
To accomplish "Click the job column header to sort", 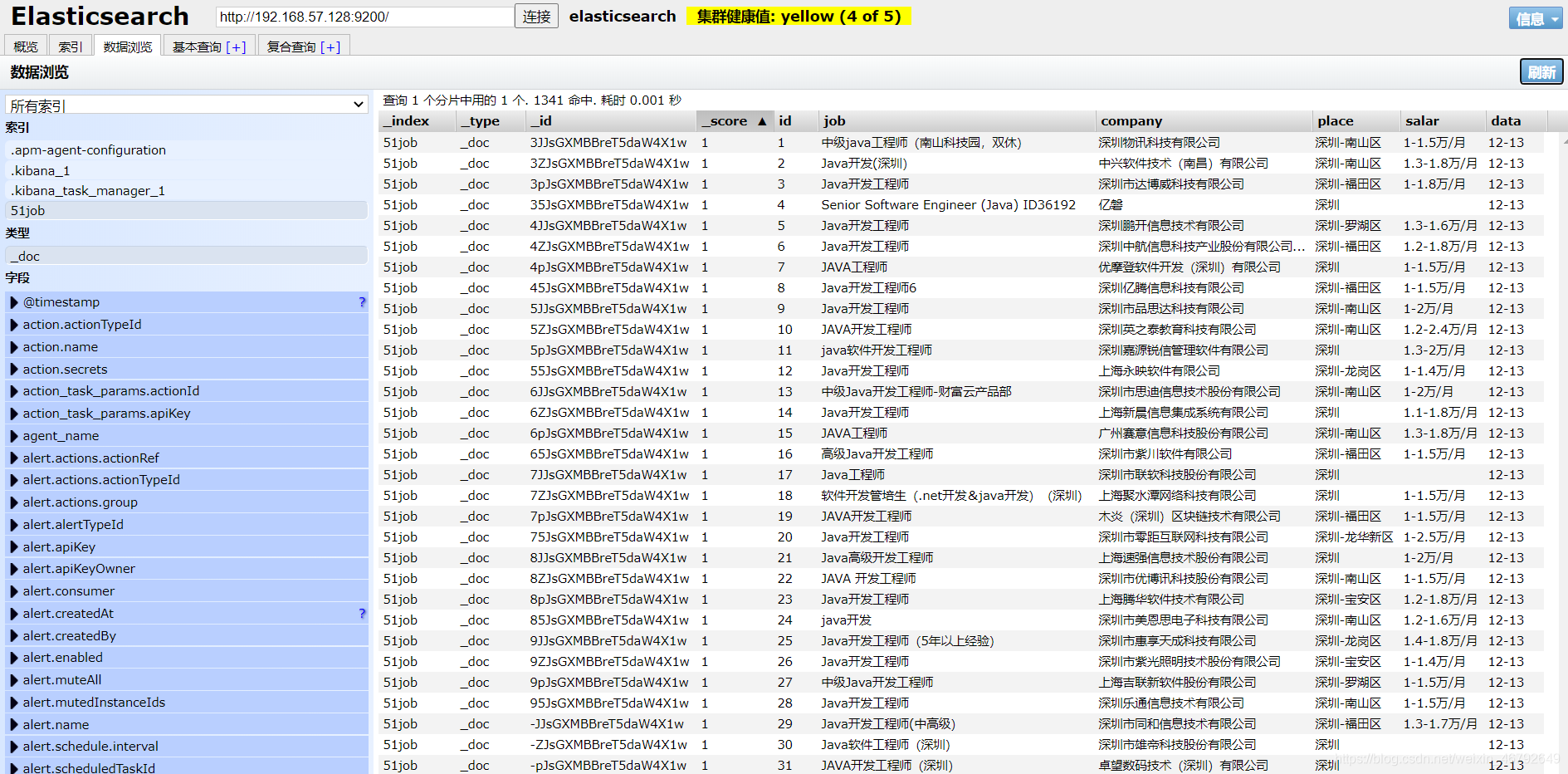I will [834, 120].
